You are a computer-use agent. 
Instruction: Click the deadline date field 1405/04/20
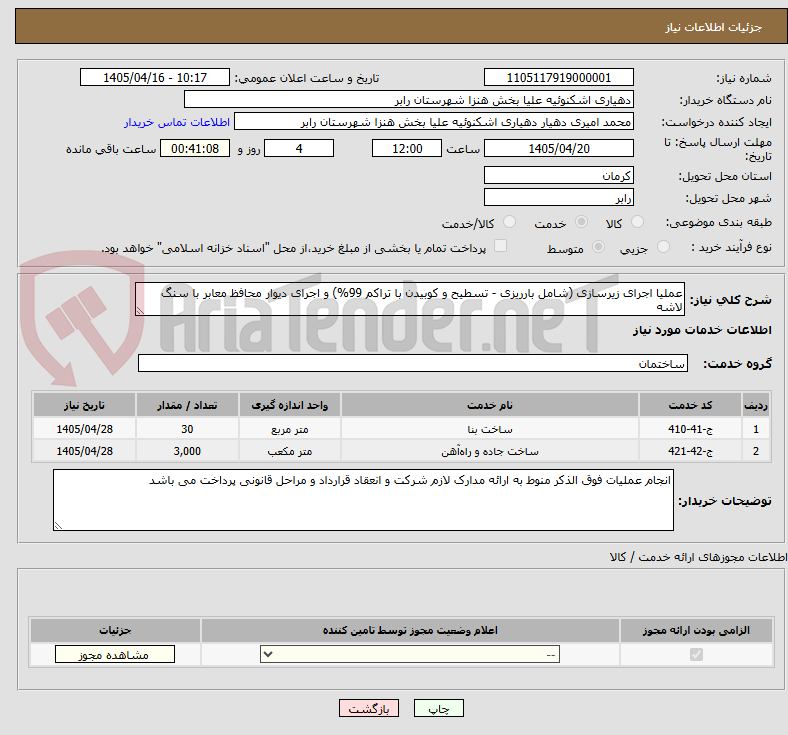[x=558, y=148]
